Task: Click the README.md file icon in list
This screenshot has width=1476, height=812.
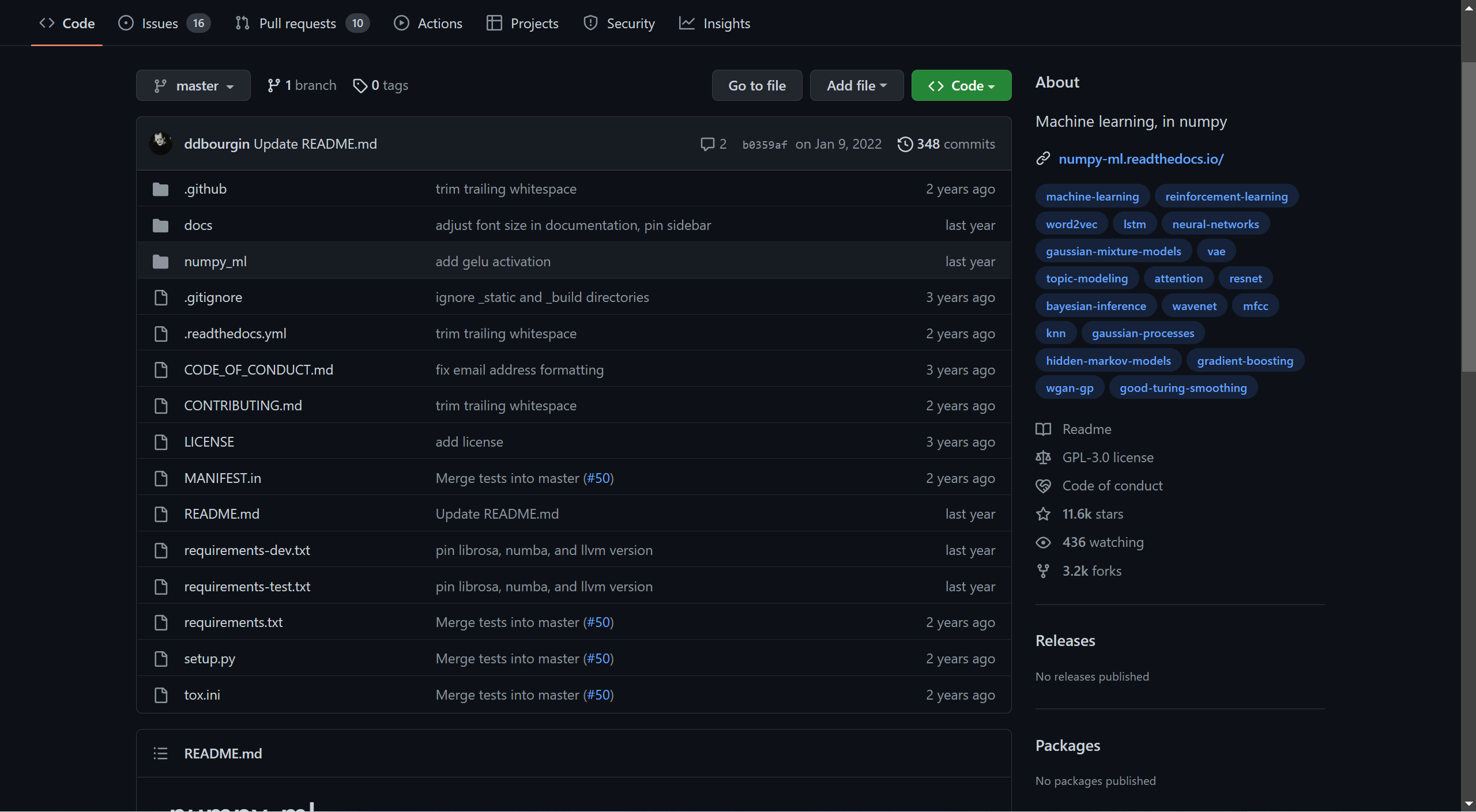Action: pos(161,514)
